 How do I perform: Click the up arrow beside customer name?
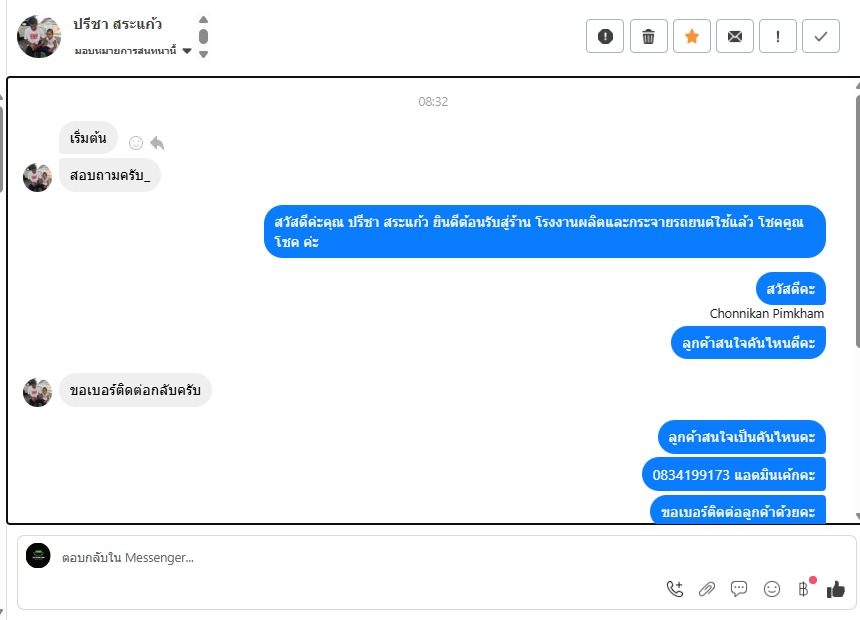(x=203, y=19)
